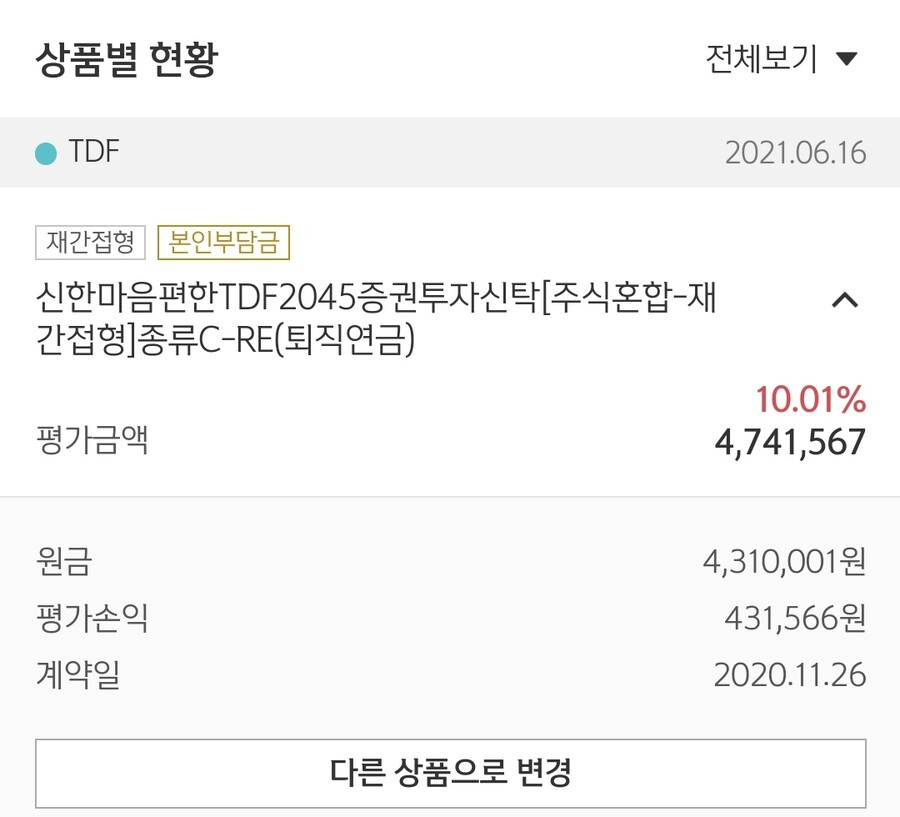The image size is (900, 817).
Task: Click the 원금 label
Action: (64, 562)
